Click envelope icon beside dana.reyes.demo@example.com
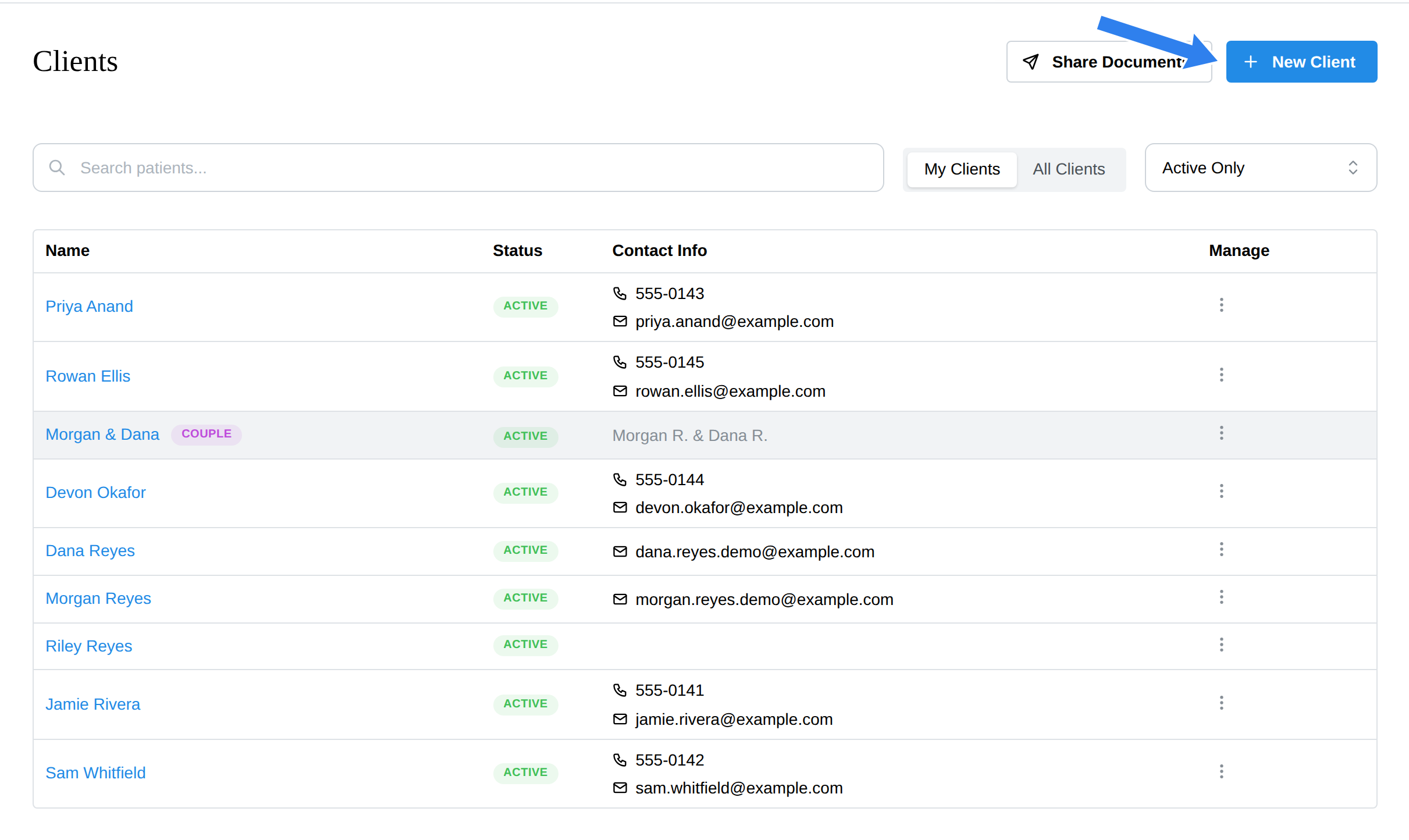Image resolution: width=1409 pixels, height=840 pixels. pos(620,551)
